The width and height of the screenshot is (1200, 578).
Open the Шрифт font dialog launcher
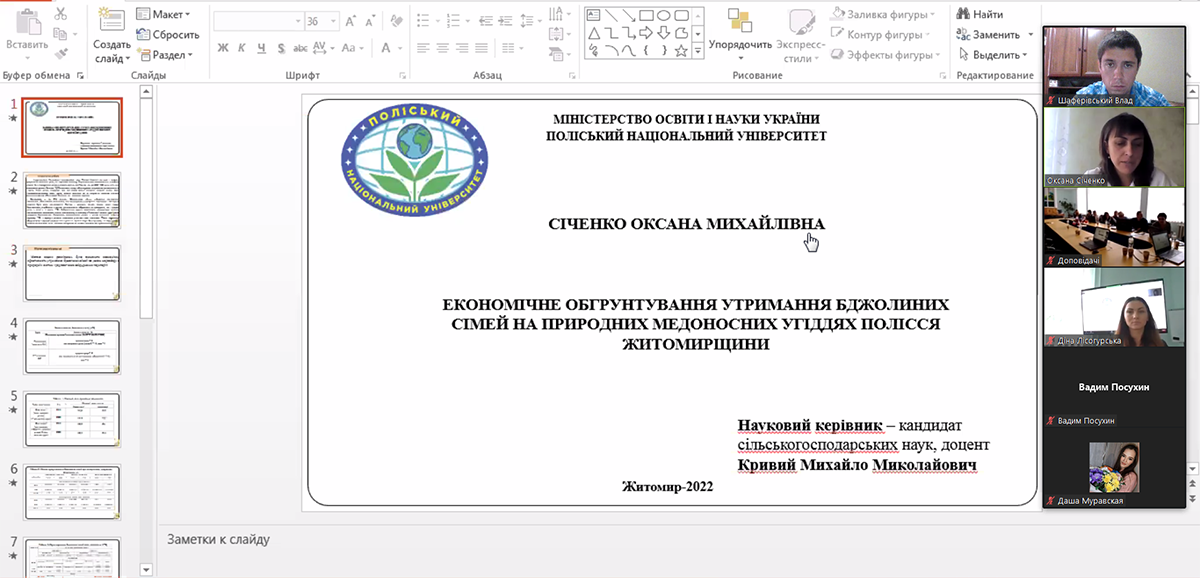[404, 75]
